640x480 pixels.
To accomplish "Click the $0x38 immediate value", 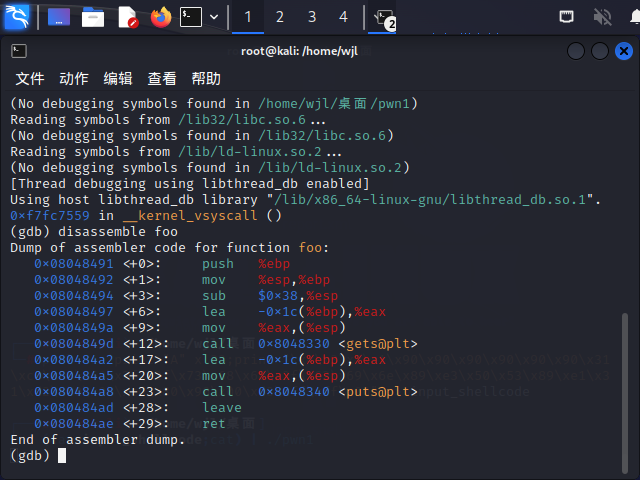I will (x=278, y=296).
